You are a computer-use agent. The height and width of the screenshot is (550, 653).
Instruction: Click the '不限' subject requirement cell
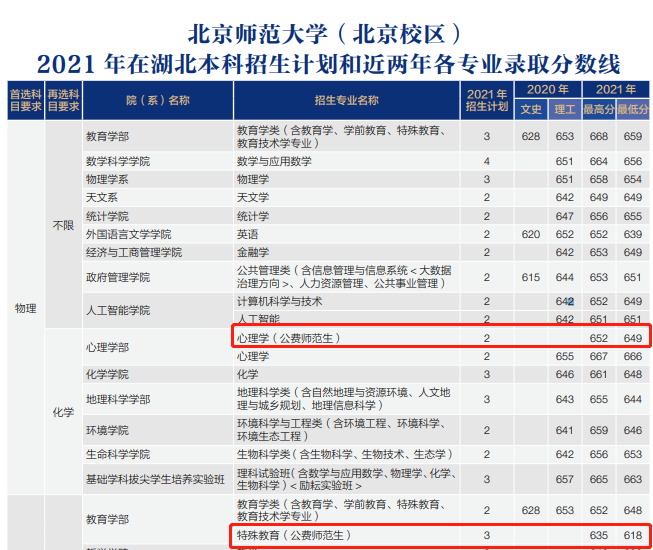click(x=63, y=225)
